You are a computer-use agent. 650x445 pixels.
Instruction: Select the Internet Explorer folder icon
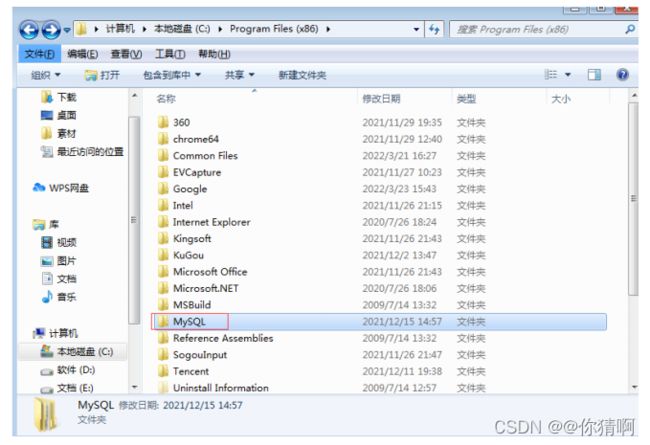coord(163,222)
